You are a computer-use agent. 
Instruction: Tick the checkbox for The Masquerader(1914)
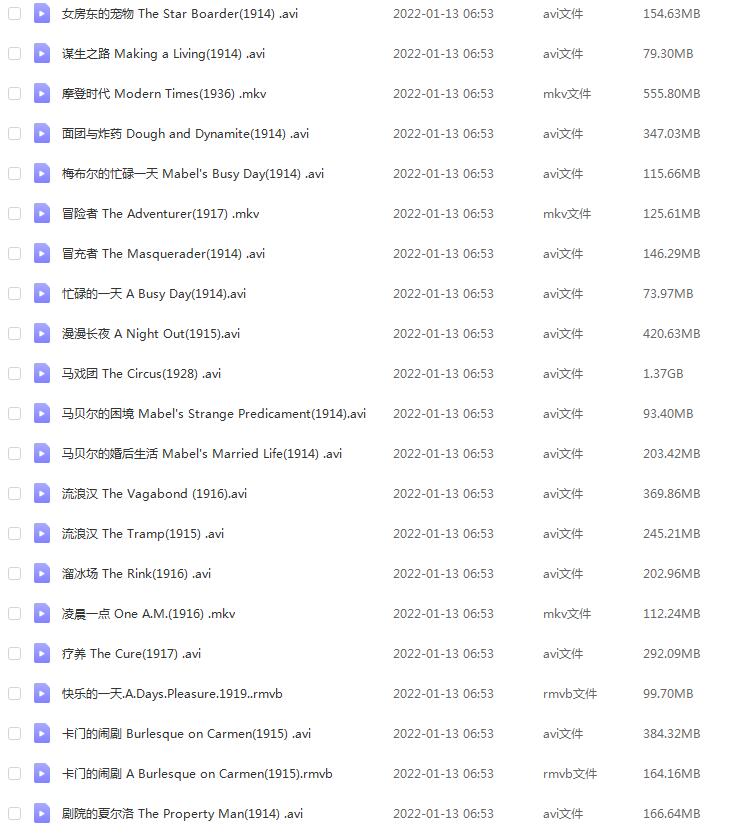(x=15, y=254)
